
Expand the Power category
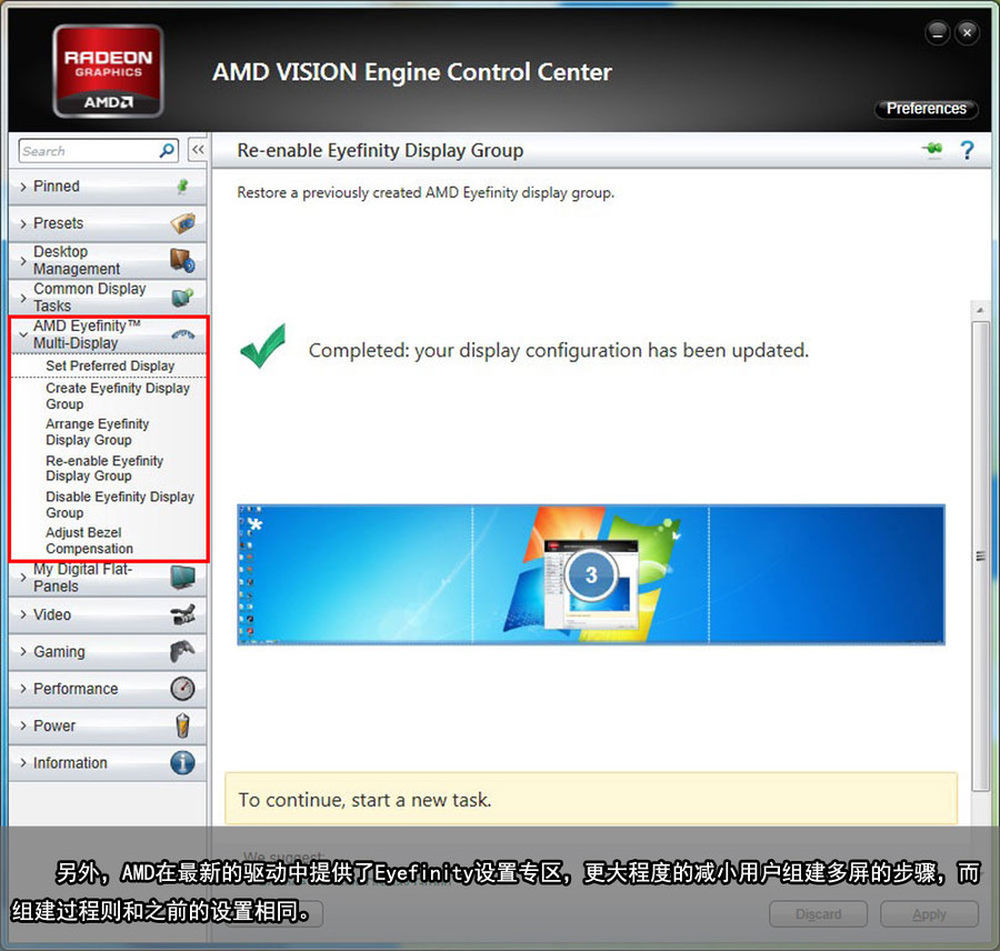pos(107,725)
